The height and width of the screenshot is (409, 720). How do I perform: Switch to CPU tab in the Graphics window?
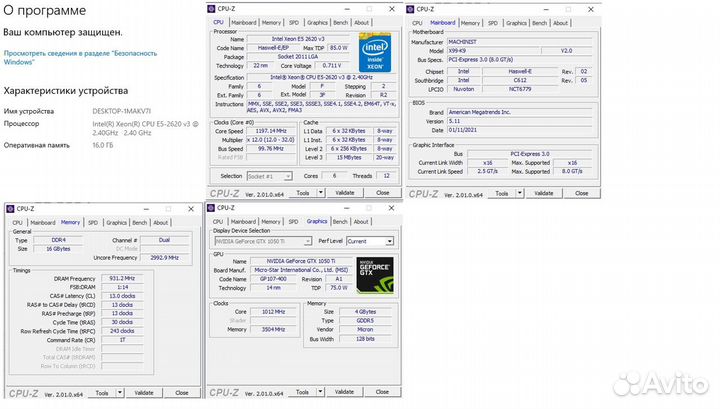pos(217,222)
